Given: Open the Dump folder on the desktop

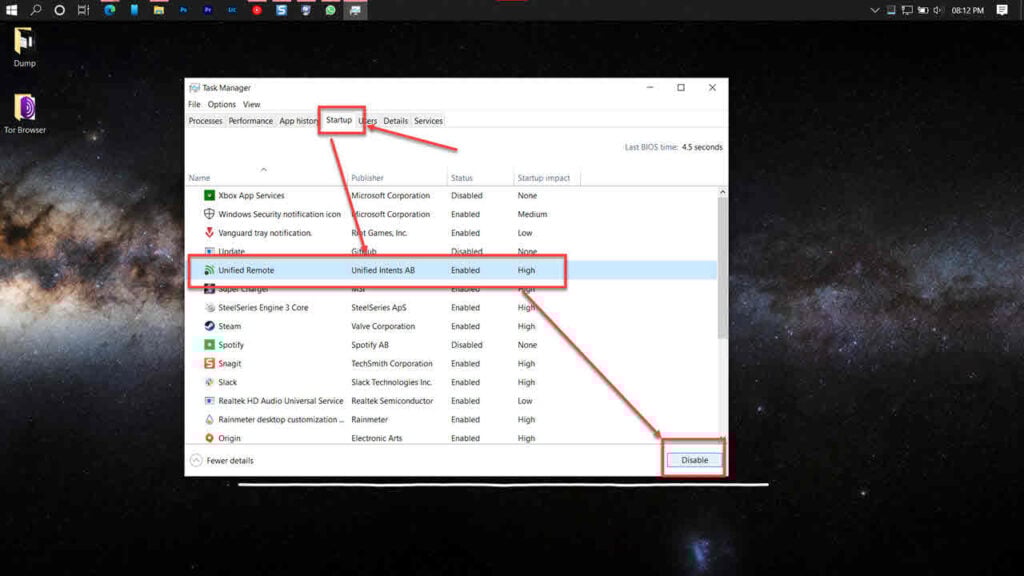Looking at the screenshot, I should point(24,47).
